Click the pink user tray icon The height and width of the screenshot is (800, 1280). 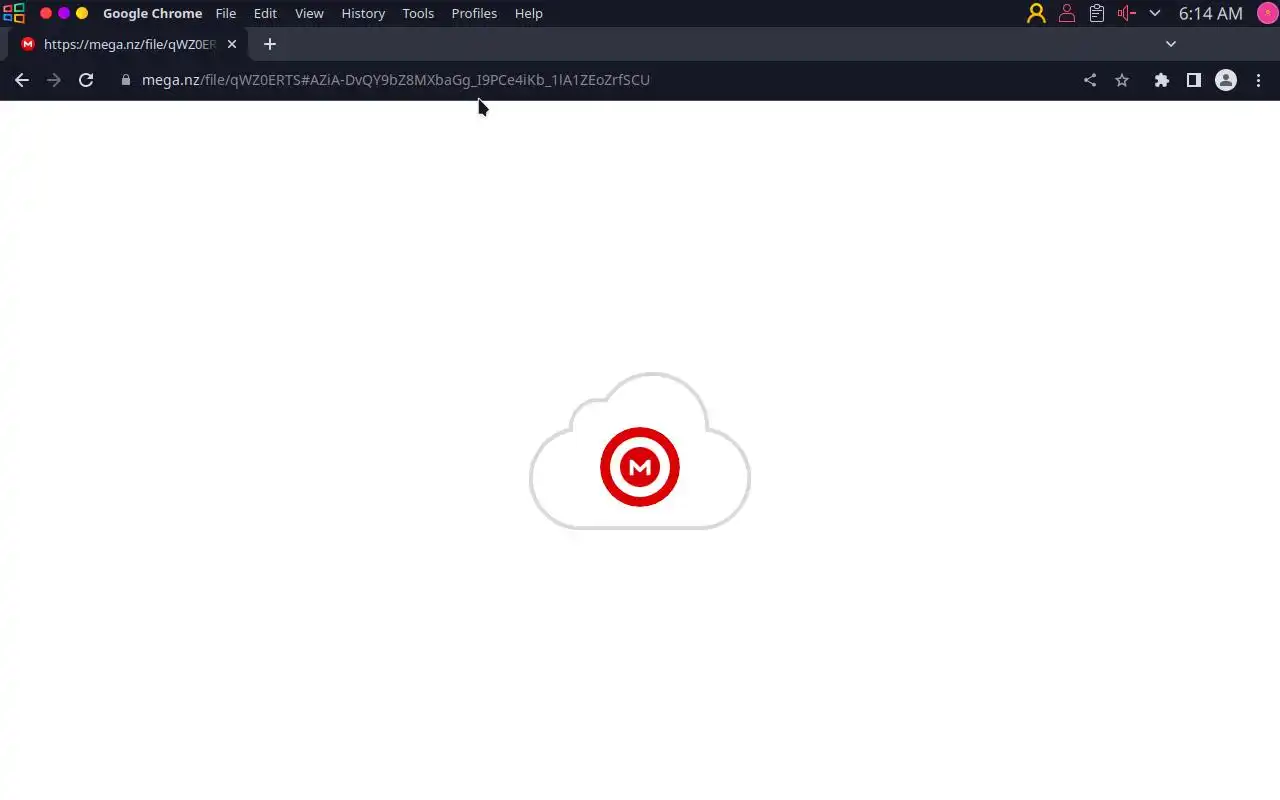point(1067,13)
